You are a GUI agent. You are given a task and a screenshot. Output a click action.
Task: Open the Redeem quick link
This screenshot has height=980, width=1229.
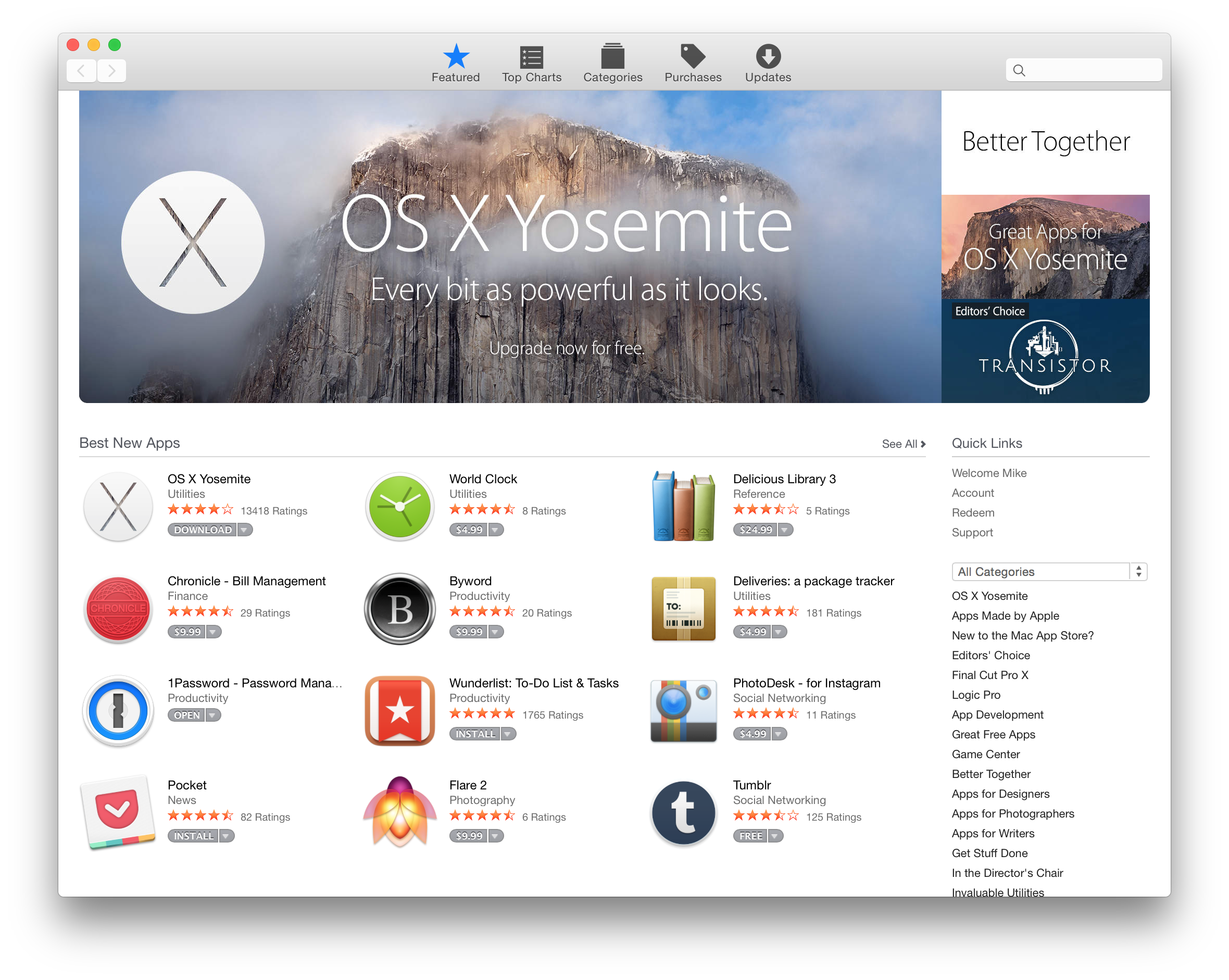pos(972,512)
